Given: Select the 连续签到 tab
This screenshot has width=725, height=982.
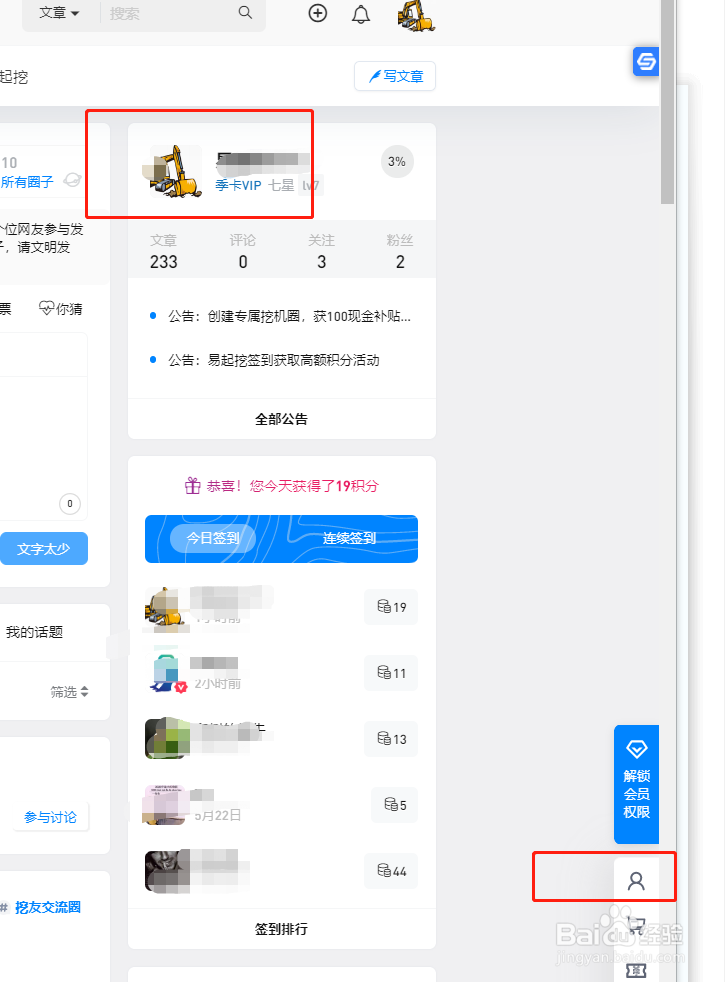Looking at the screenshot, I should (349, 538).
